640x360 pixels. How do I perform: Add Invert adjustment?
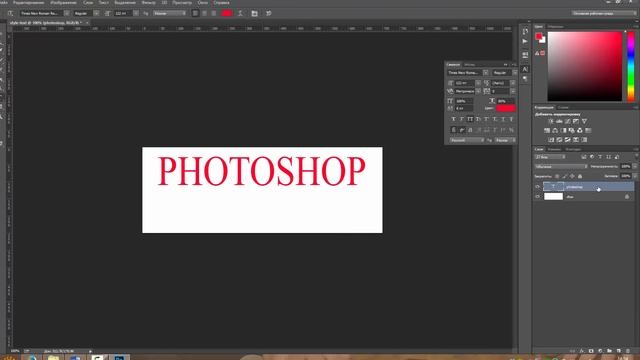point(551,140)
